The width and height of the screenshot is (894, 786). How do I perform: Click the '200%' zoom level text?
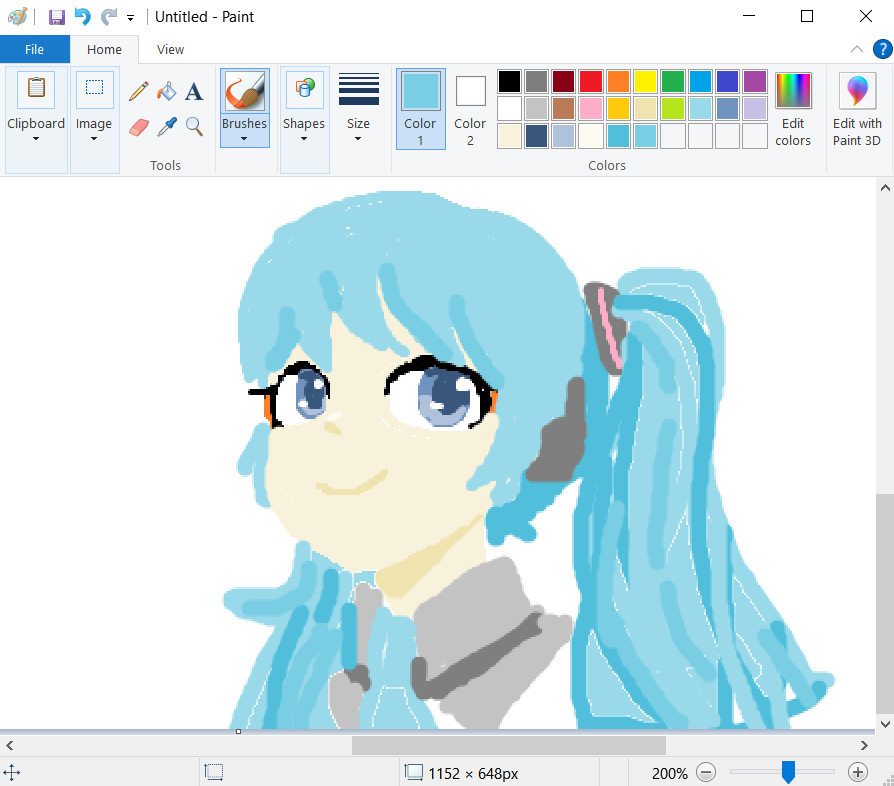(x=669, y=773)
